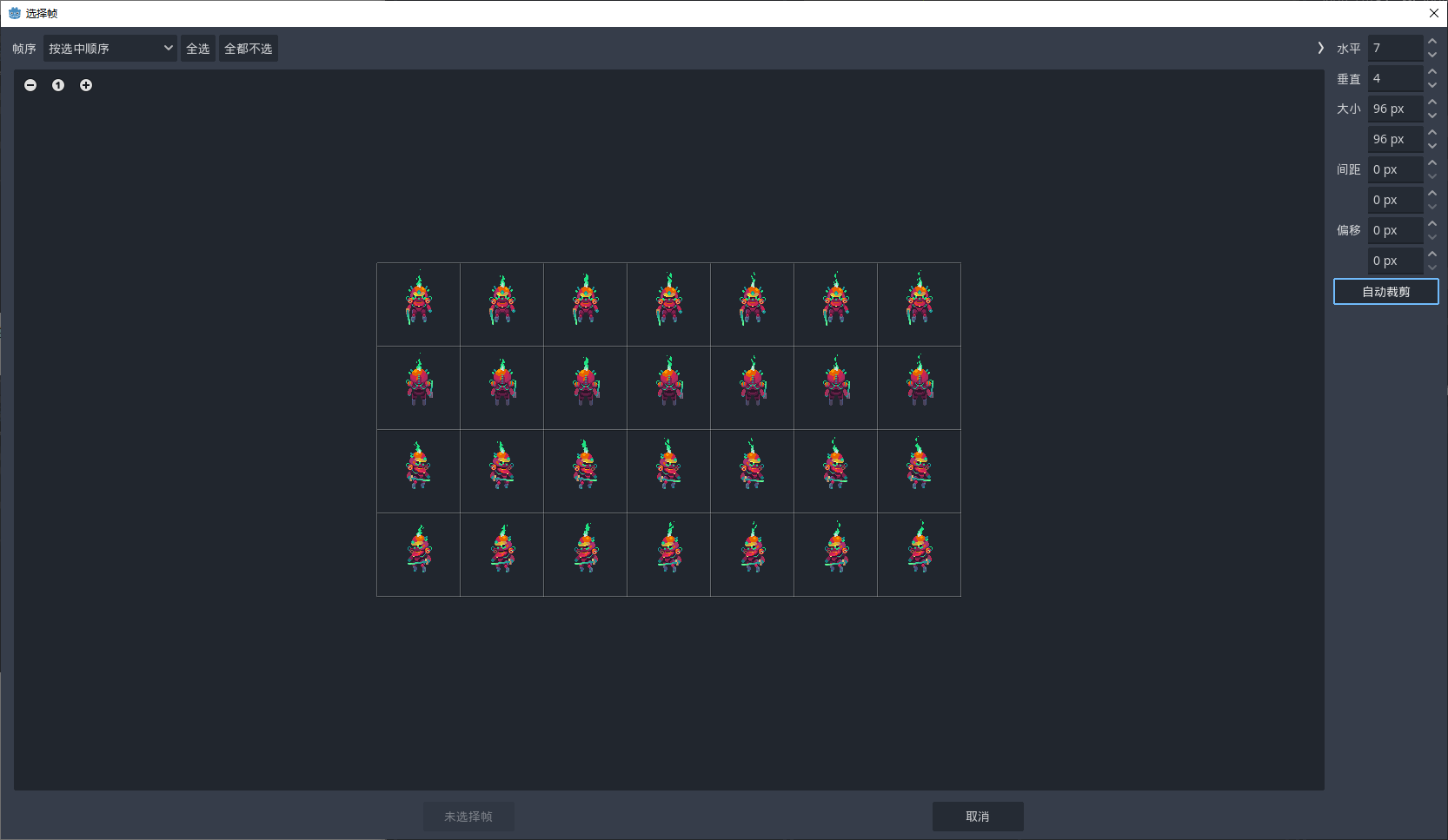Select the fourth frame in row one
The image size is (1448, 840).
coord(669,305)
